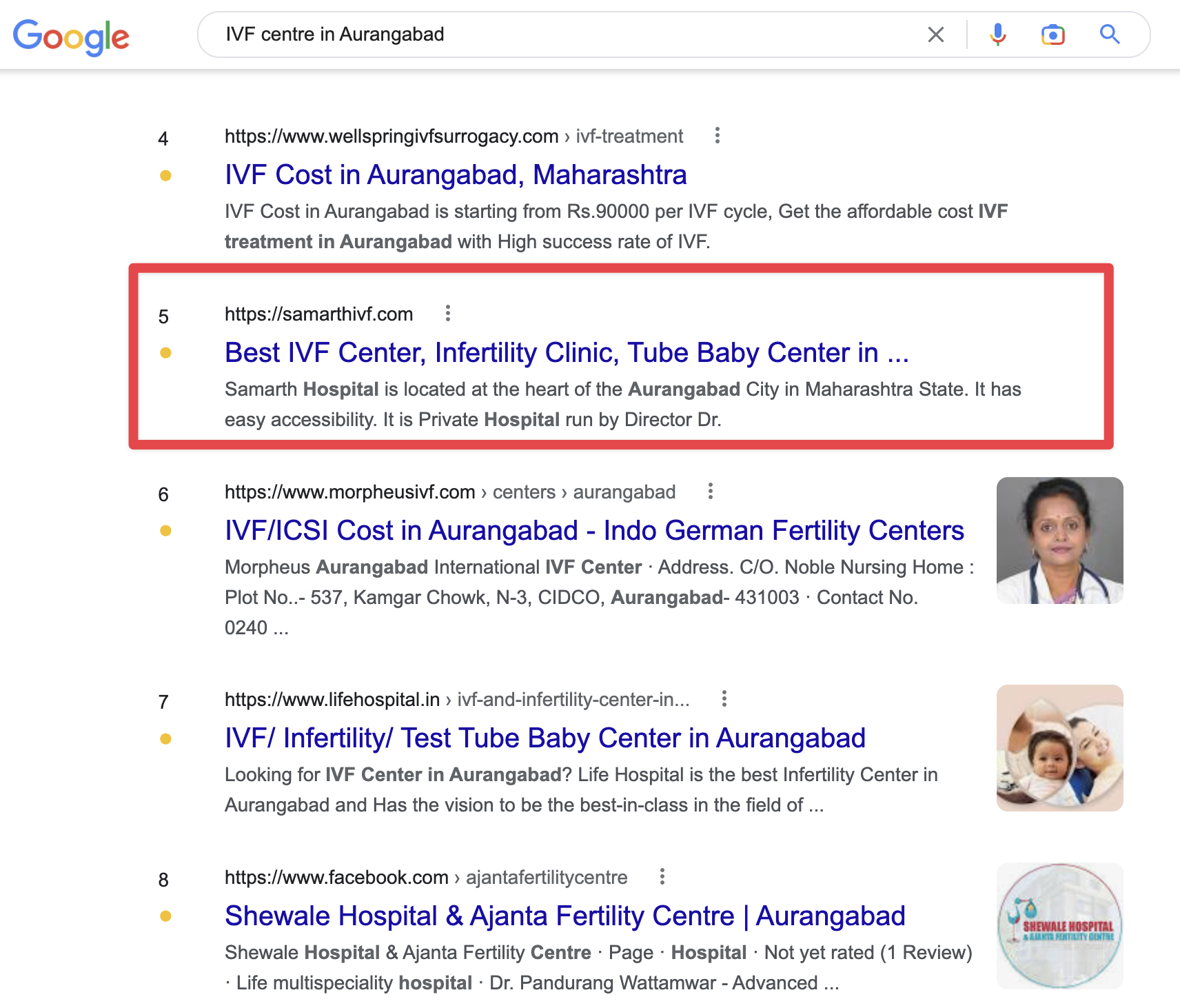Open options menu for wellspringivfsurrogacy result
This screenshot has width=1180, height=1008.
click(x=718, y=136)
